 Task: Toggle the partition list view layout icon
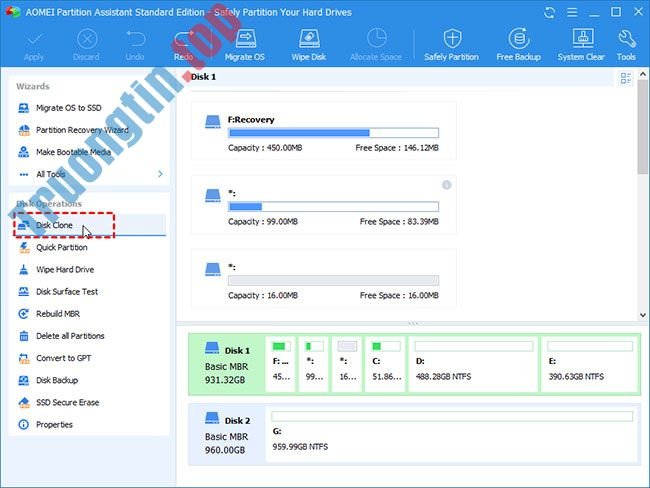[x=626, y=78]
